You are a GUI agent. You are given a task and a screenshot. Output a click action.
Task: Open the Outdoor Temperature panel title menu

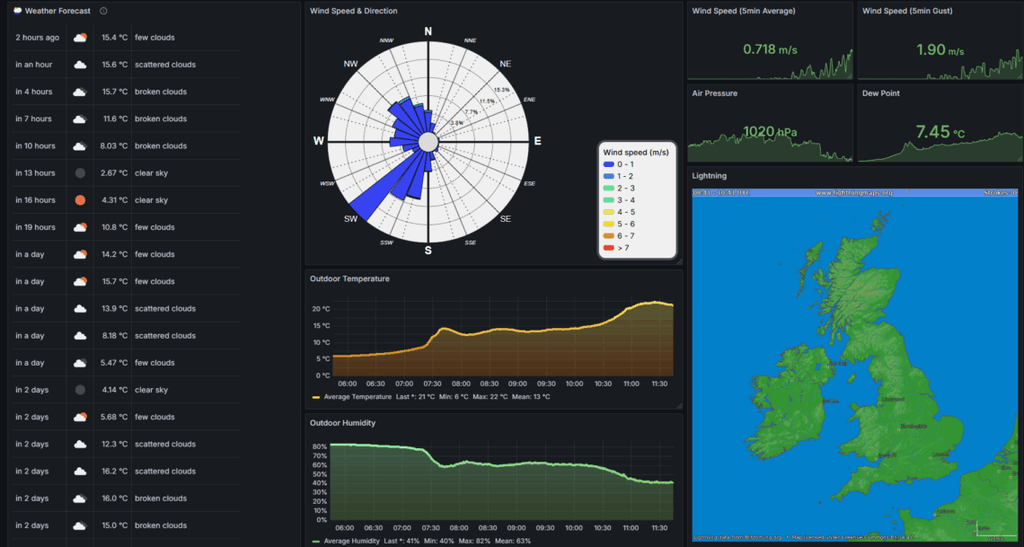[x=349, y=279]
